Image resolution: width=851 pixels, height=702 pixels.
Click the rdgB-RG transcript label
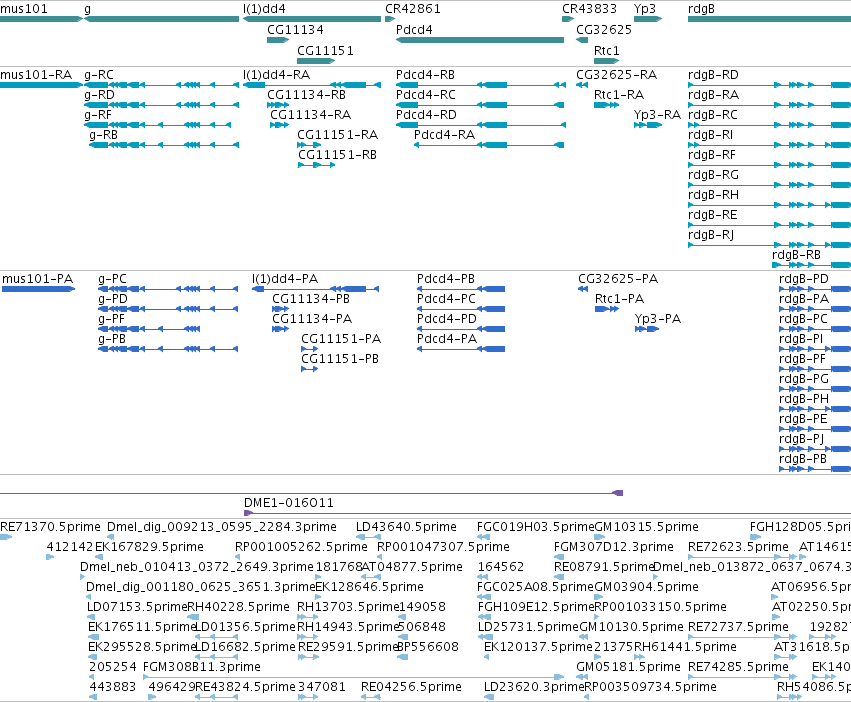(x=713, y=175)
